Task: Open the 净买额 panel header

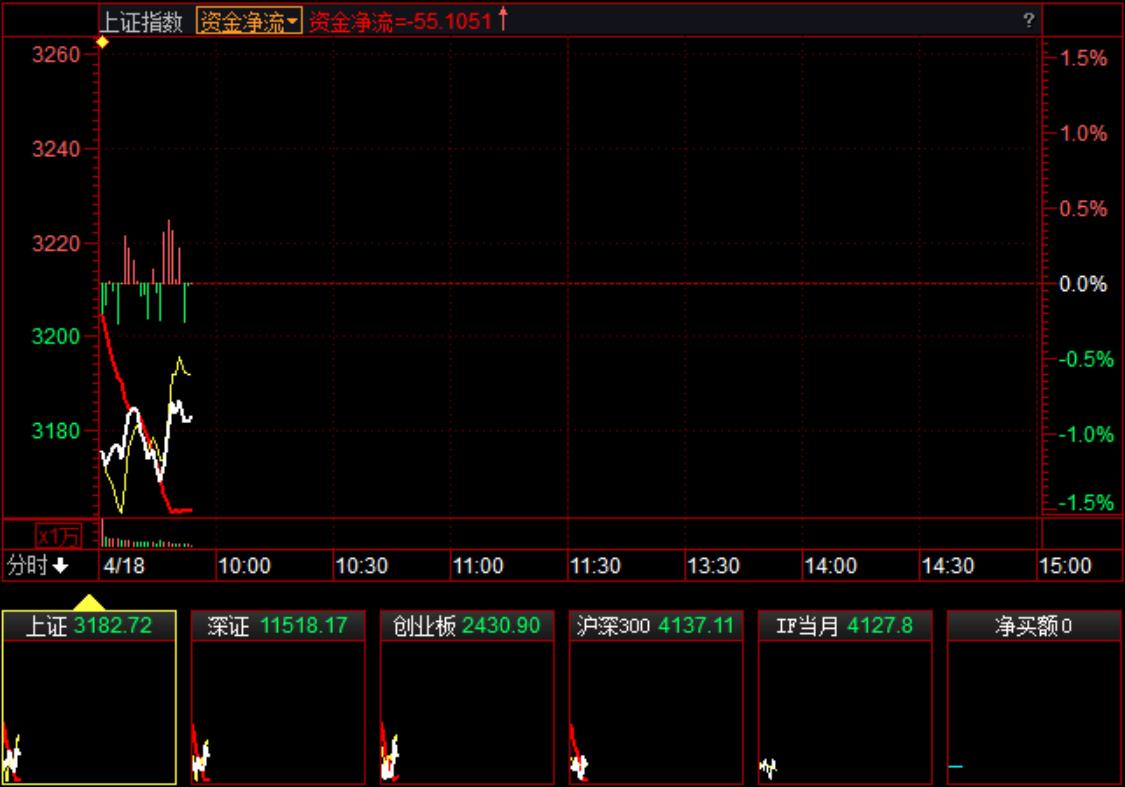Action: click(x=1033, y=626)
